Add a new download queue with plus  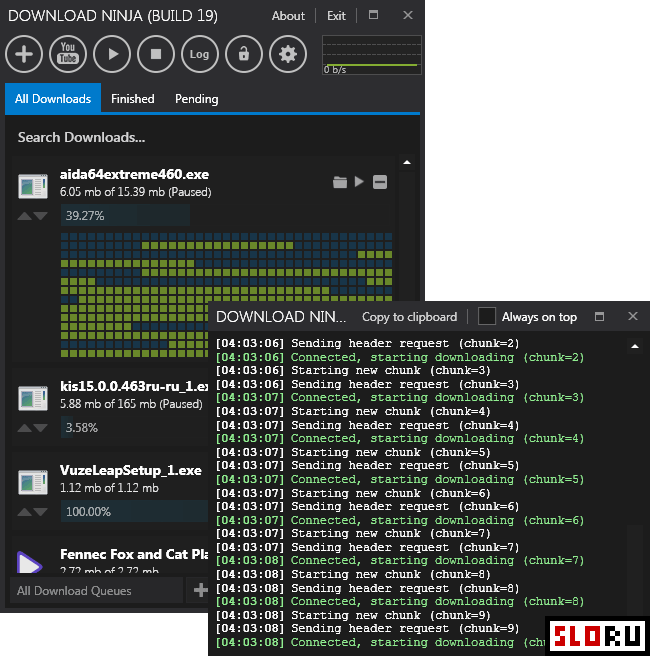click(x=200, y=590)
